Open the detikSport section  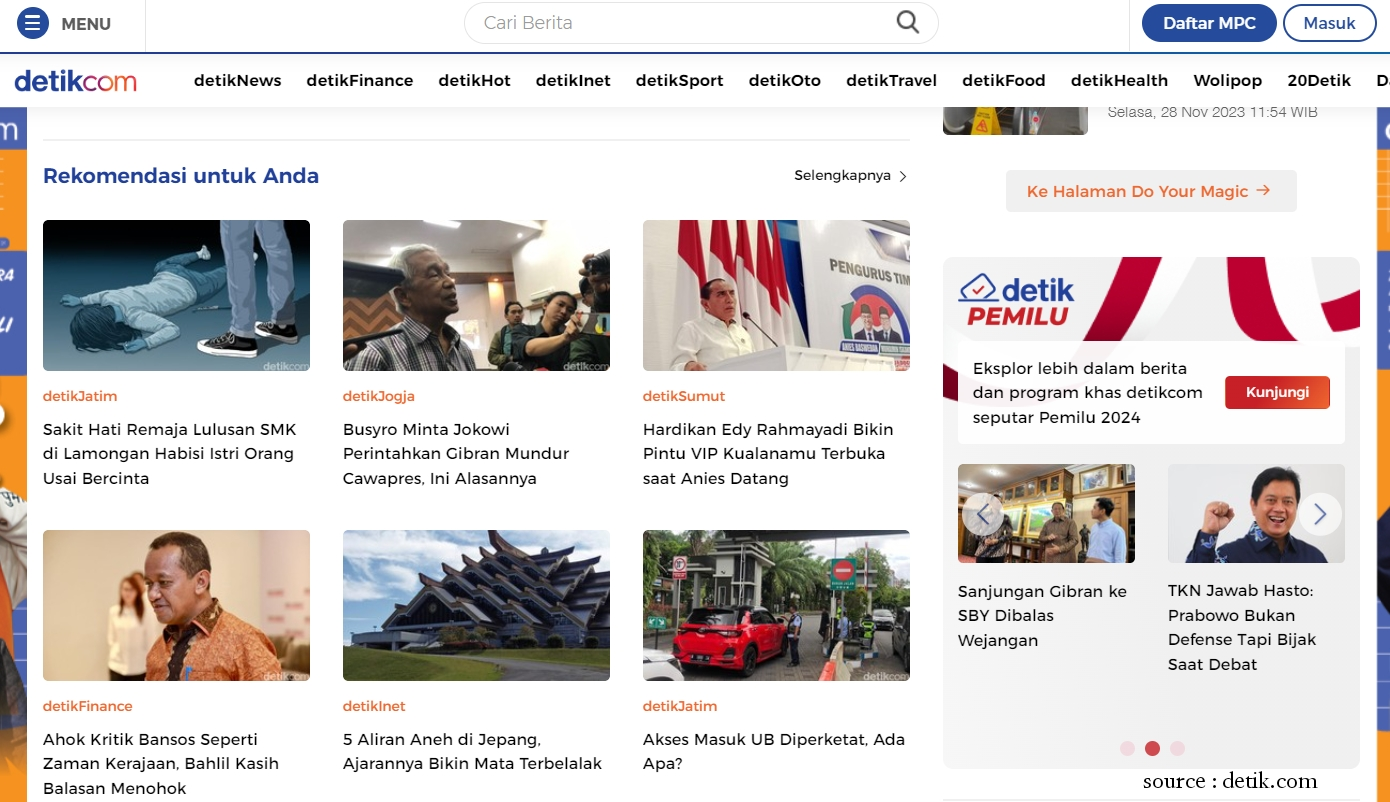(680, 81)
